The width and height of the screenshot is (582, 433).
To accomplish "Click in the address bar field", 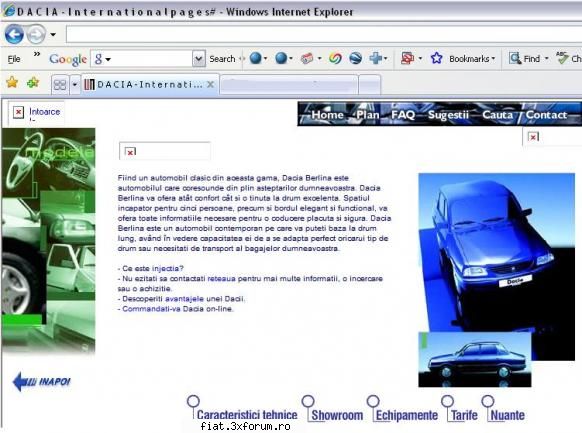I will point(324,35).
